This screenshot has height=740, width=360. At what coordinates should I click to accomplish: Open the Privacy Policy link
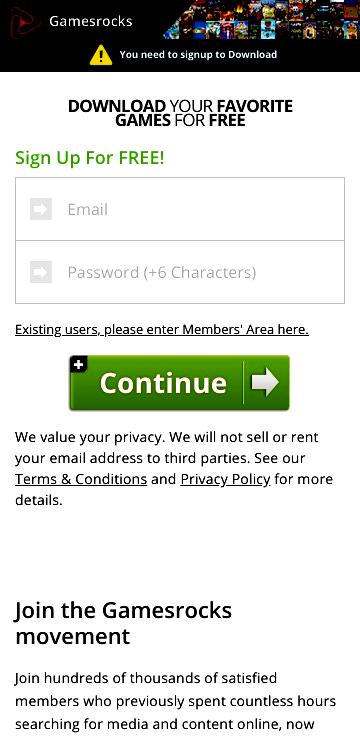coord(226,479)
